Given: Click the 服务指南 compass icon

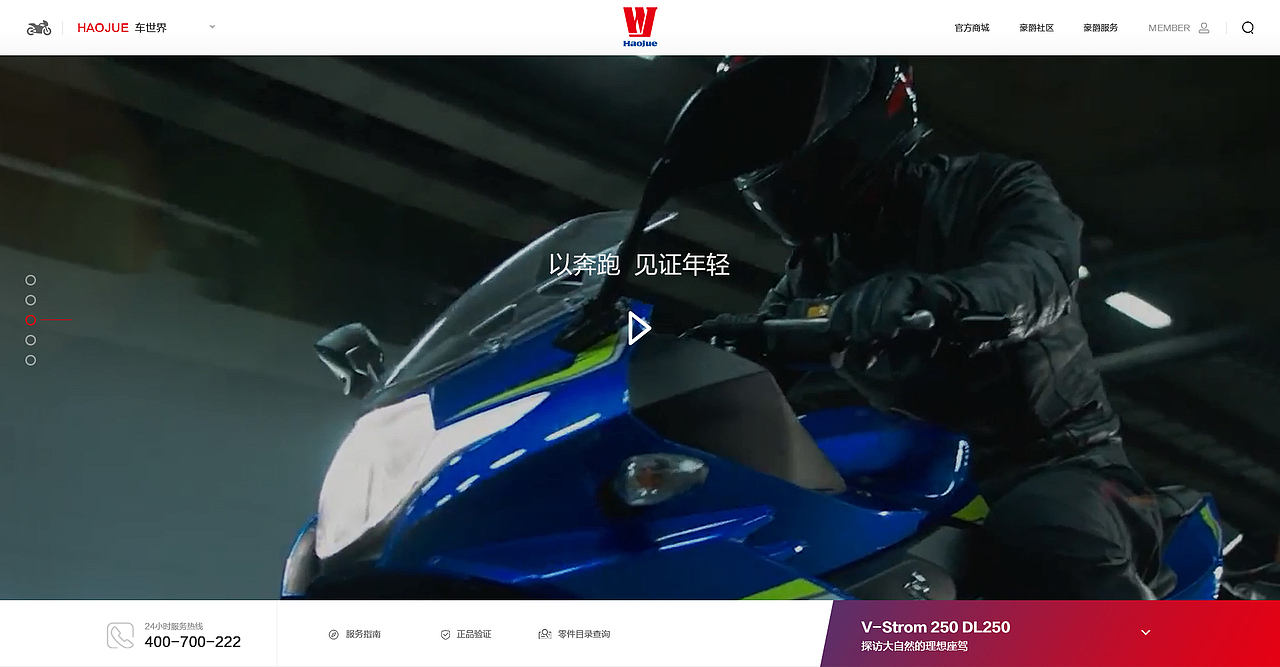Looking at the screenshot, I should 334,634.
